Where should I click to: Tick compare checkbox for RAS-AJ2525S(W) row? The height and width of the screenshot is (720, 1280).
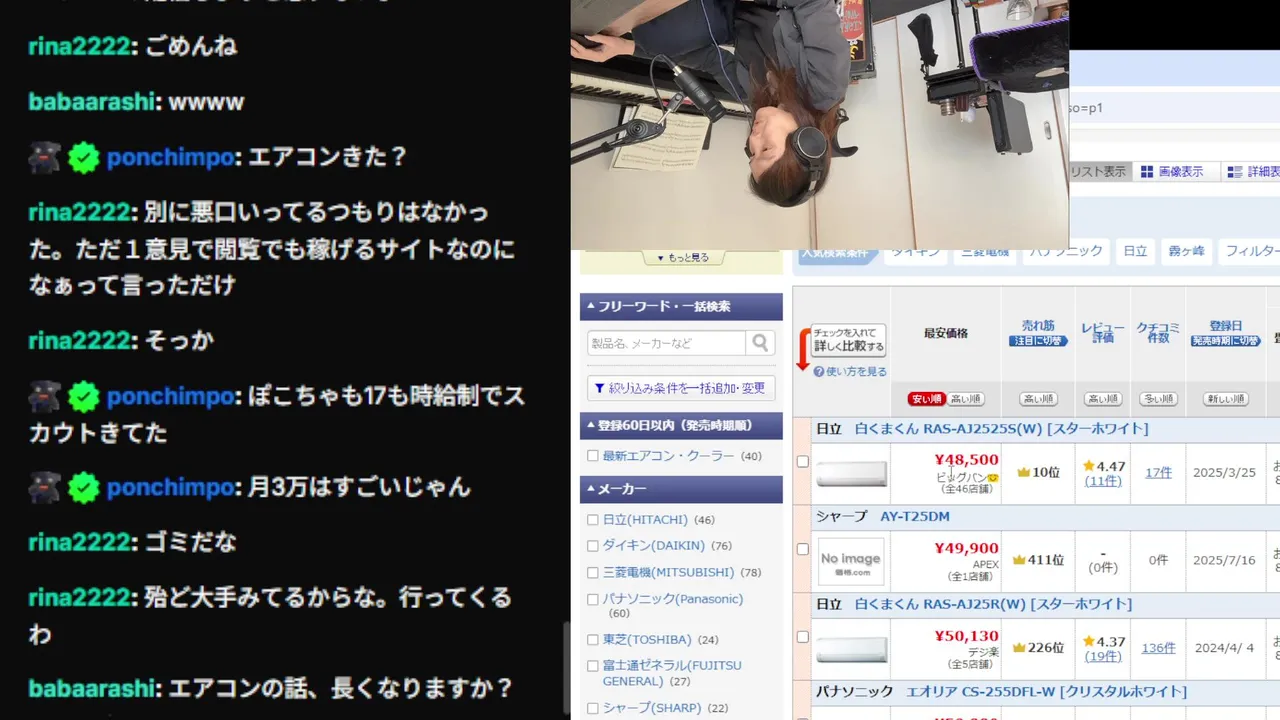point(802,461)
